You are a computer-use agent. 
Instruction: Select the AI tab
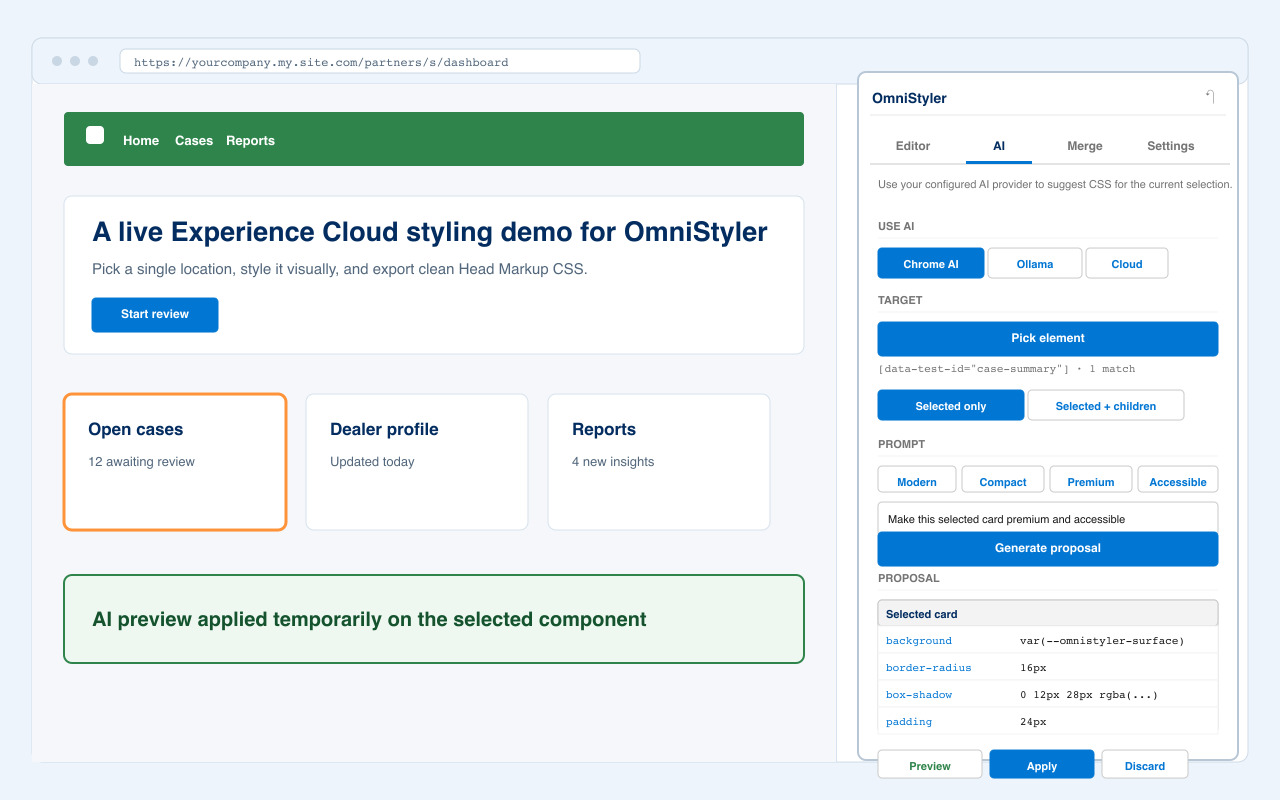click(x=999, y=146)
